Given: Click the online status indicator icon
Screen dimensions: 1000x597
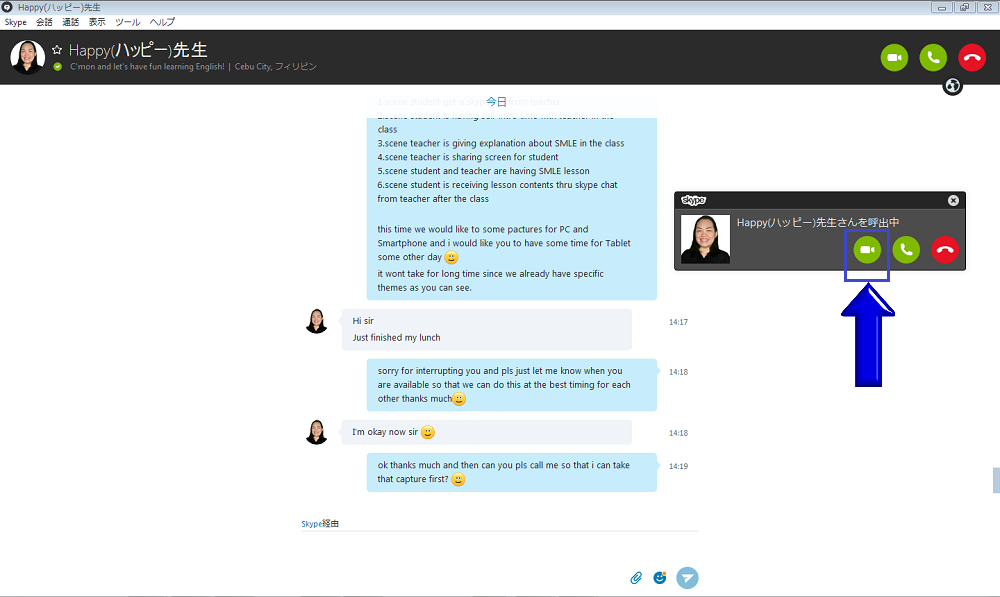Looking at the screenshot, I should click(57, 67).
